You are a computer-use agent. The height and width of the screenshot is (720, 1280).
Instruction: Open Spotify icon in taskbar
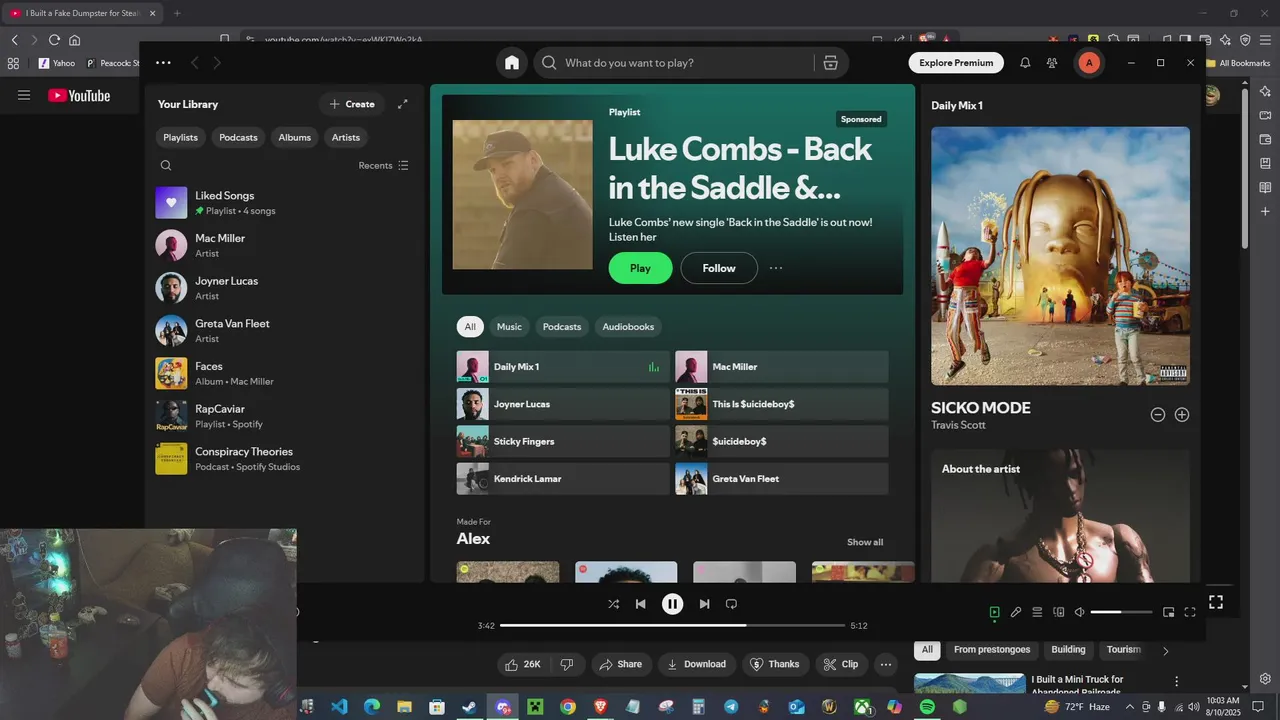click(x=927, y=707)
